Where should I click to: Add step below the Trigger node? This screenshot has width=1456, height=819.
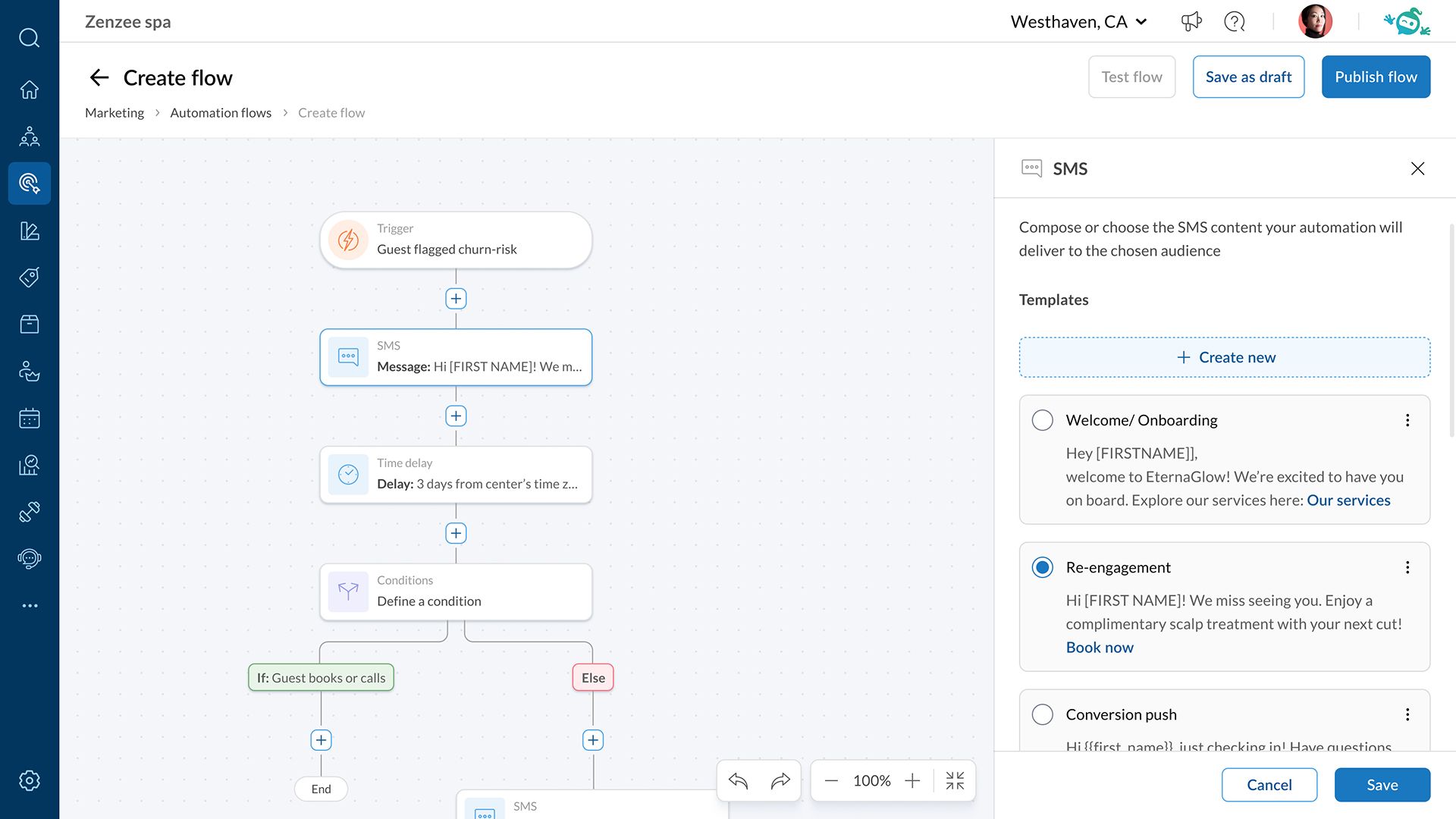(x=456, y=299)
